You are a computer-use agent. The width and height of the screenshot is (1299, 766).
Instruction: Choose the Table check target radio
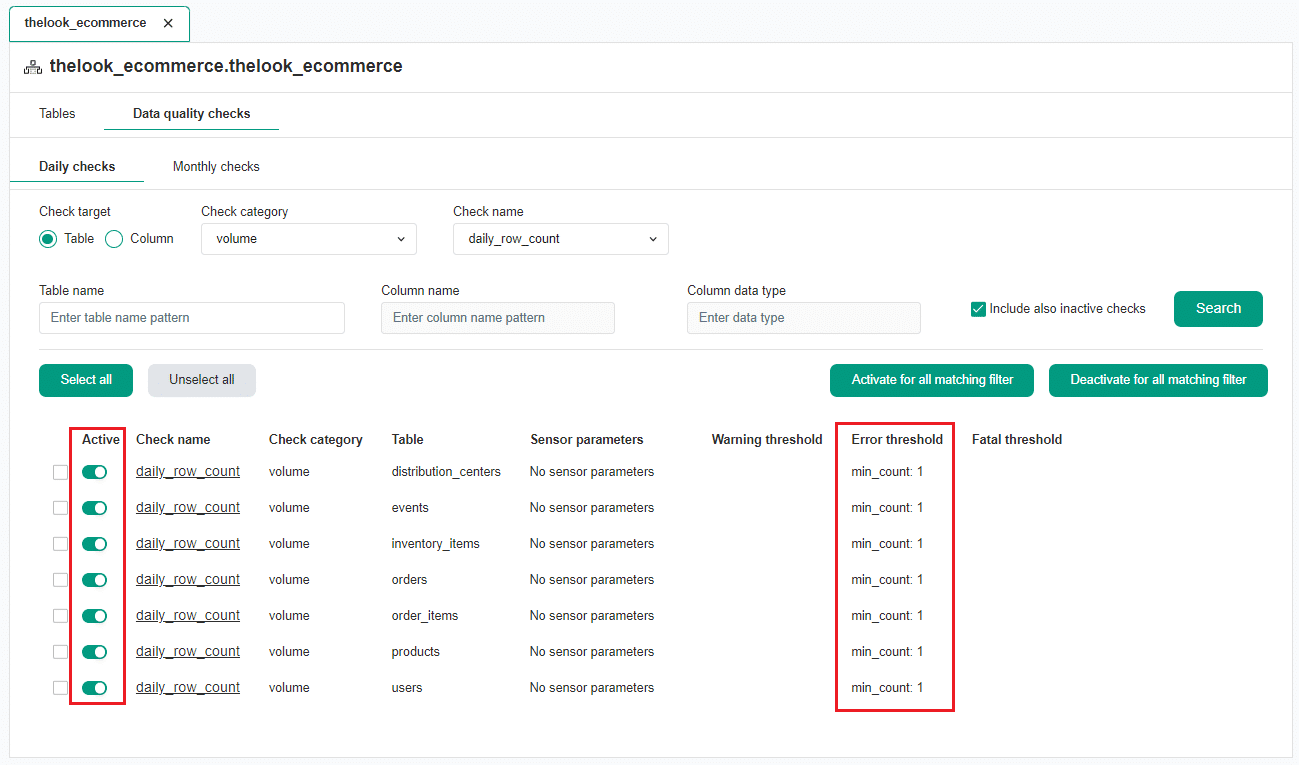tap(48, 239)
